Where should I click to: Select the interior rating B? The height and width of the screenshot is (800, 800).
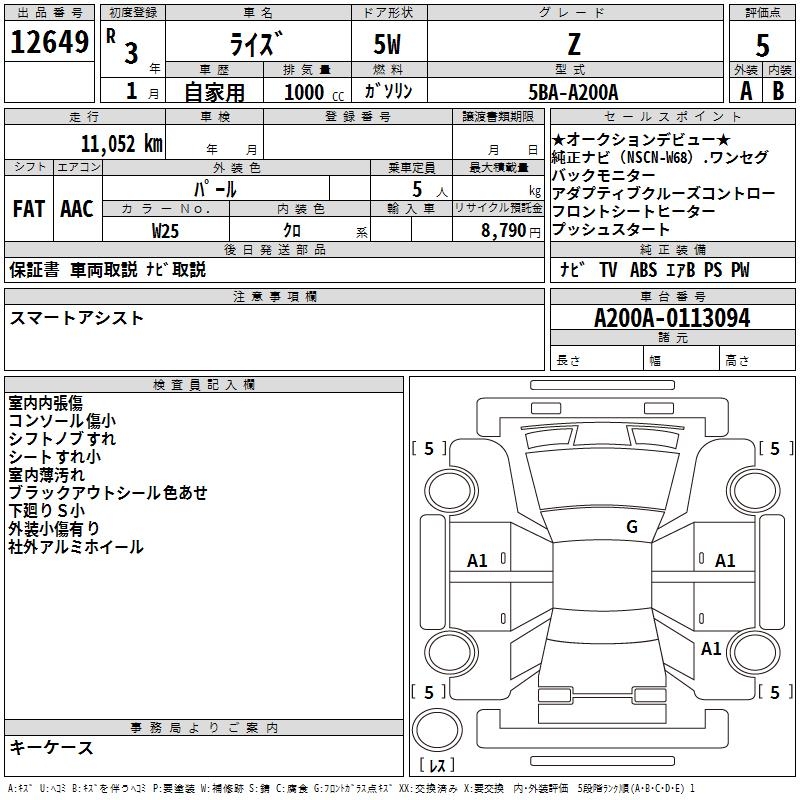(778, 91)
